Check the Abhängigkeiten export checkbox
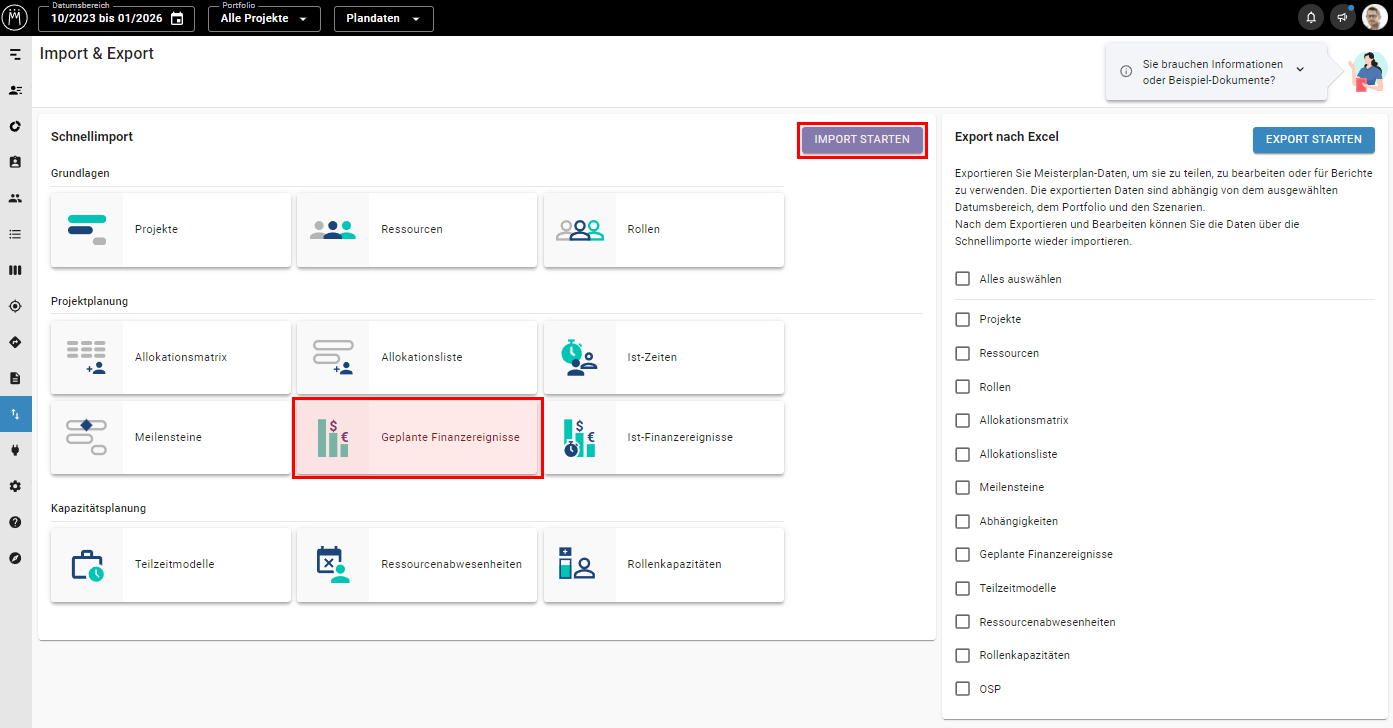 point(963,521)
